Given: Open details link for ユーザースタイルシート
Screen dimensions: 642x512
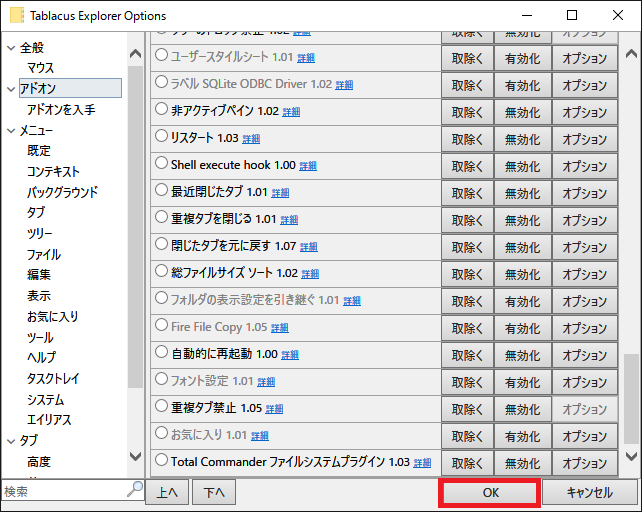Looking at the screenshot, I should pos(306,58).
